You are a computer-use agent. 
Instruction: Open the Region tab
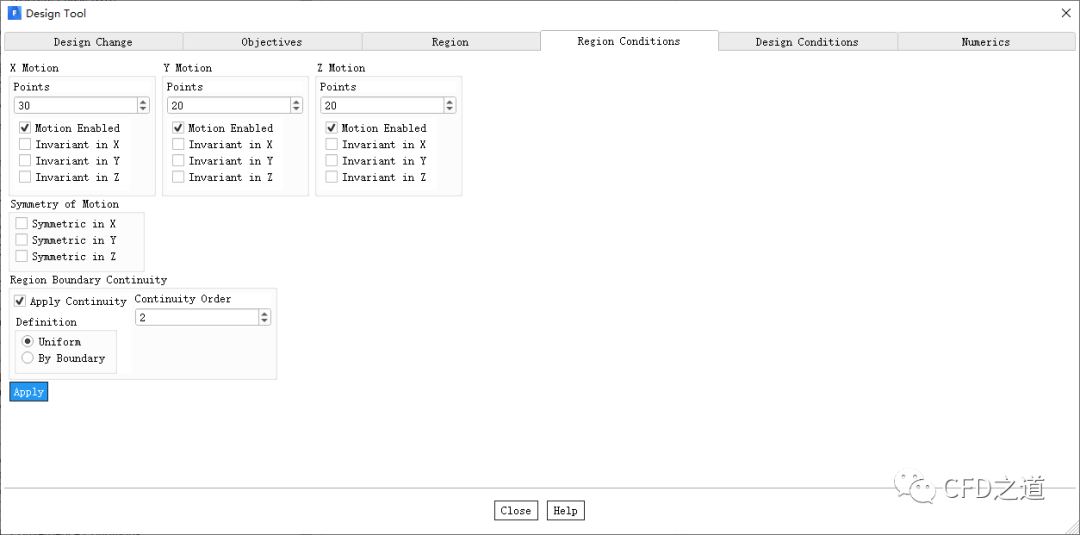tap(450, 42)
